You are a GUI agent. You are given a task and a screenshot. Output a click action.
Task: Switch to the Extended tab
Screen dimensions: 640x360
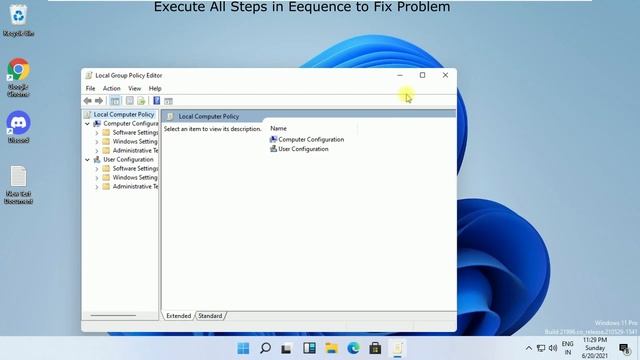[x=178, y=316]
